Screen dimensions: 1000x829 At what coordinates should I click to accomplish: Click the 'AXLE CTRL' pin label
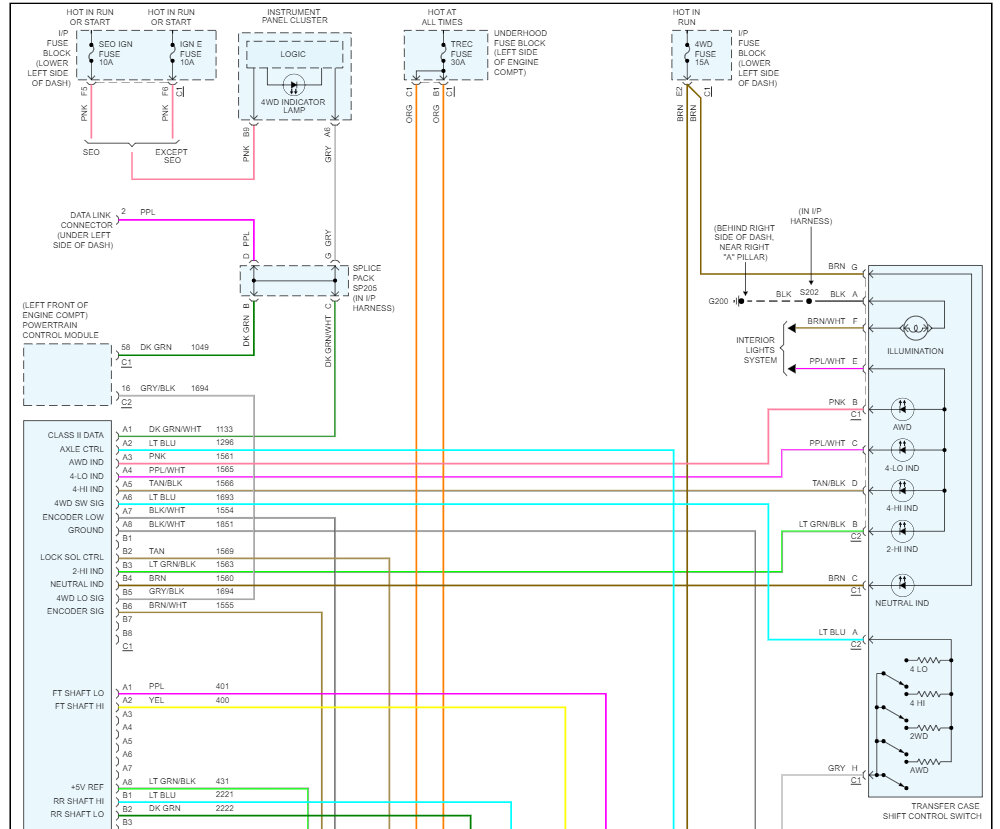pos(82,449)
